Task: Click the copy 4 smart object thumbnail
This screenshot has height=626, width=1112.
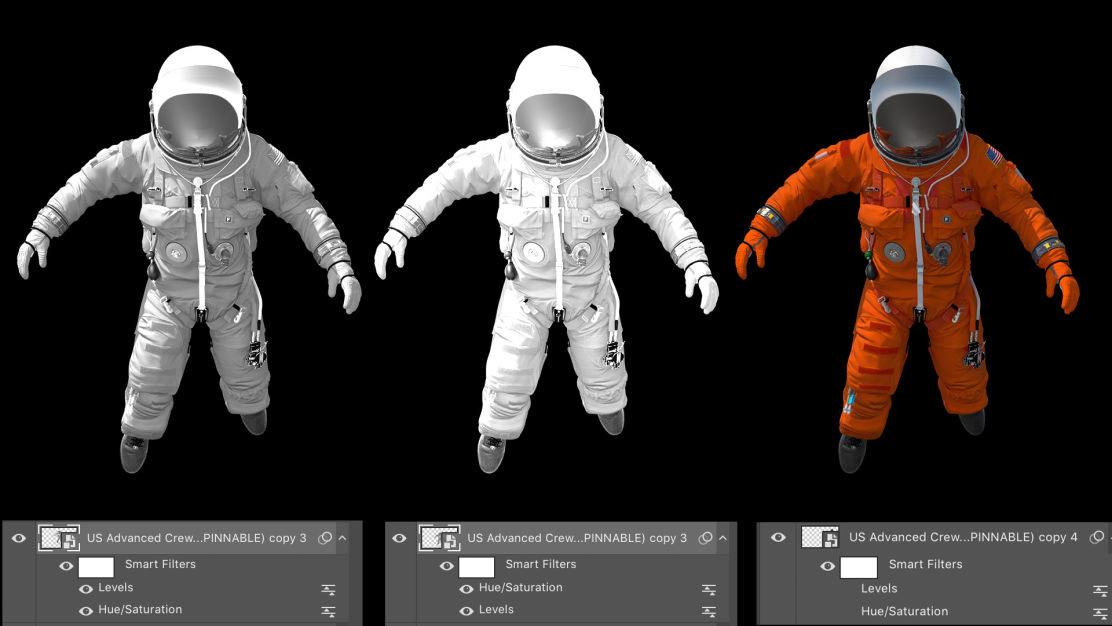Action: click(820, 537)
